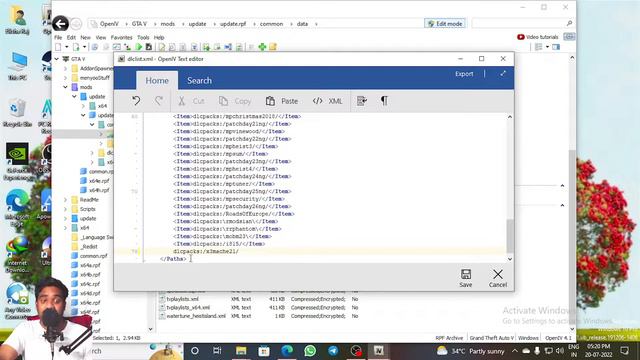Viewport: 640px width, 360px height.
Task: Click the Paste clipboard button
Action: [x=282, y=101]
